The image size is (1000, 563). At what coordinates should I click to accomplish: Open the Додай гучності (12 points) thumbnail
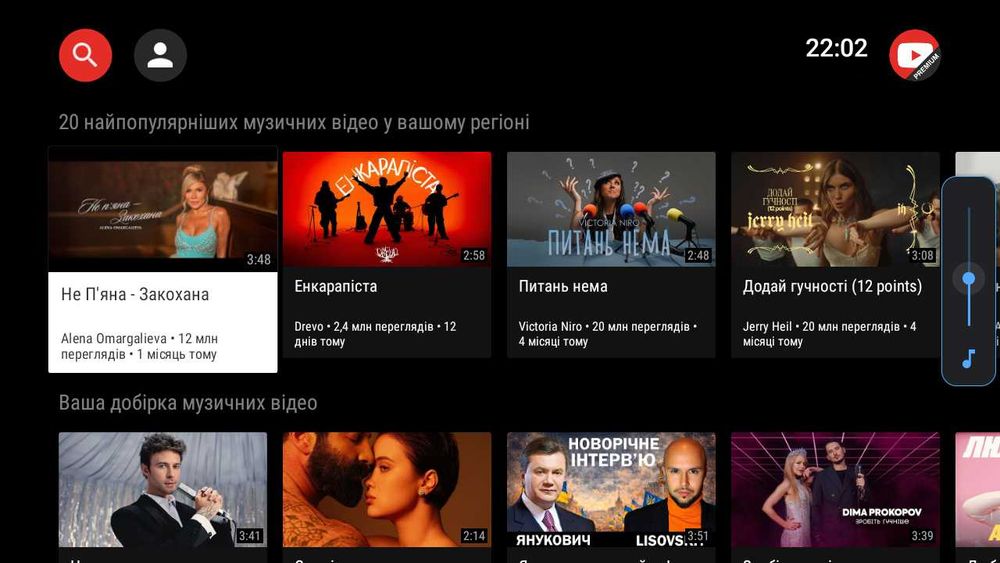tap(835, 209)
